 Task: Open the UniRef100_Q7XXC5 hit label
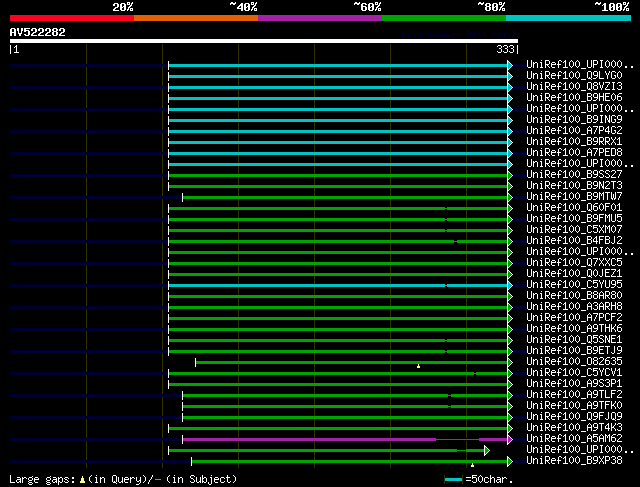(x=573, y=262)
